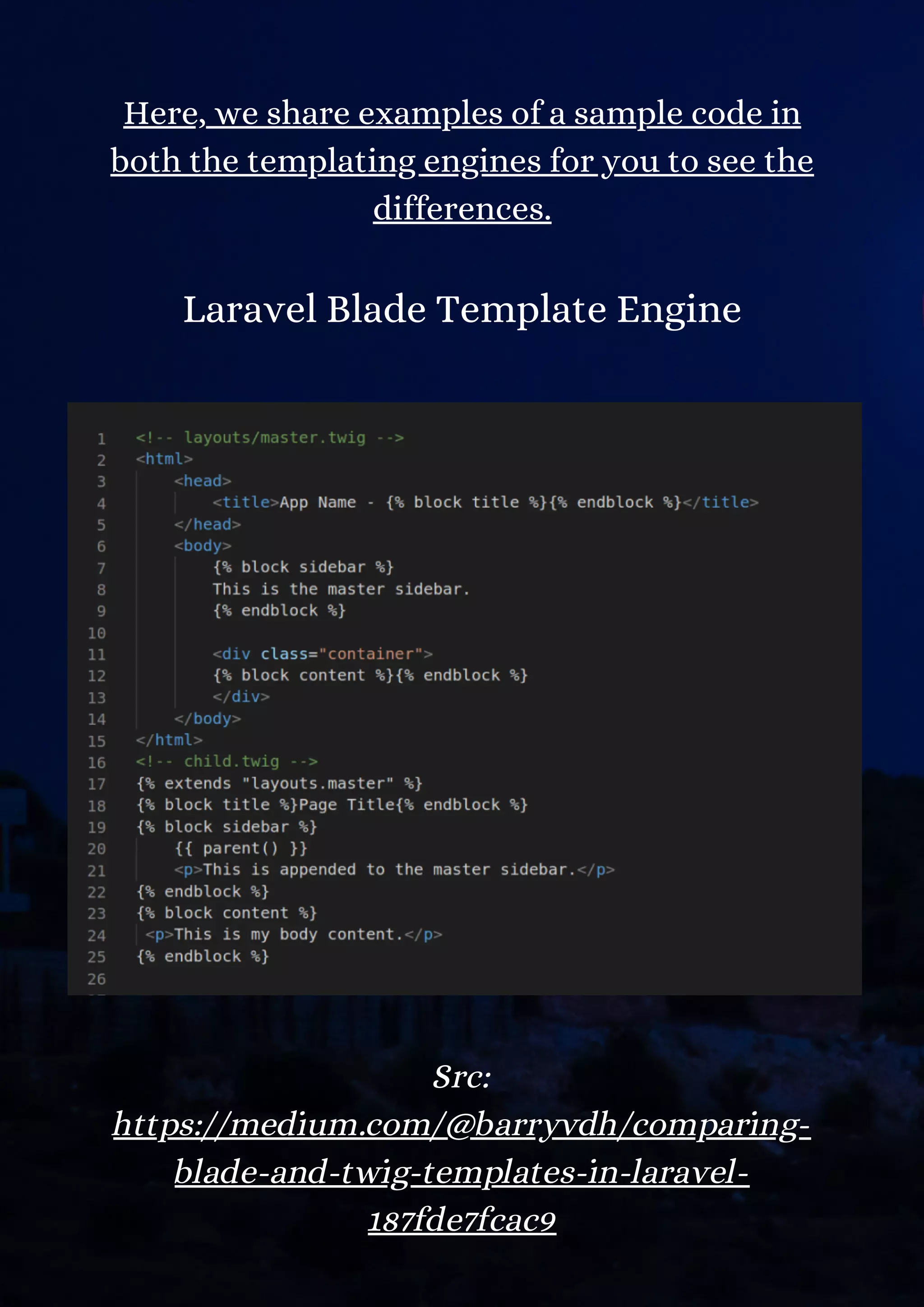Click the '<div class="container">' line
Screen dimensions: 924x1307
(323, 654)
